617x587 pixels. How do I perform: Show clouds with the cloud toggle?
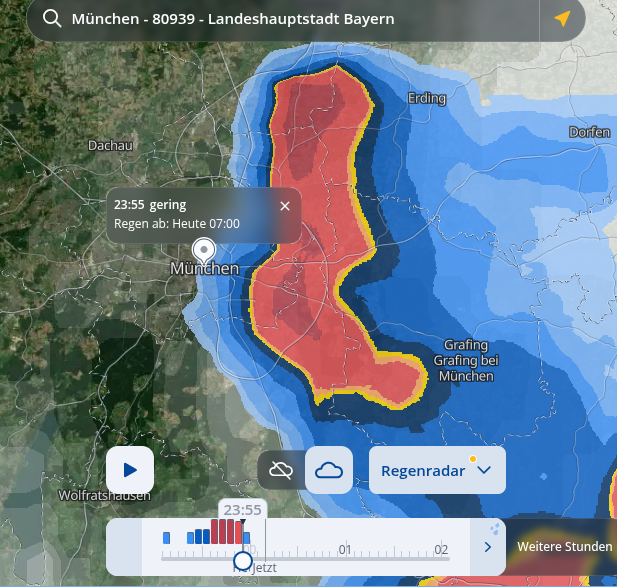pyautogui.click(x=329, y=470)
